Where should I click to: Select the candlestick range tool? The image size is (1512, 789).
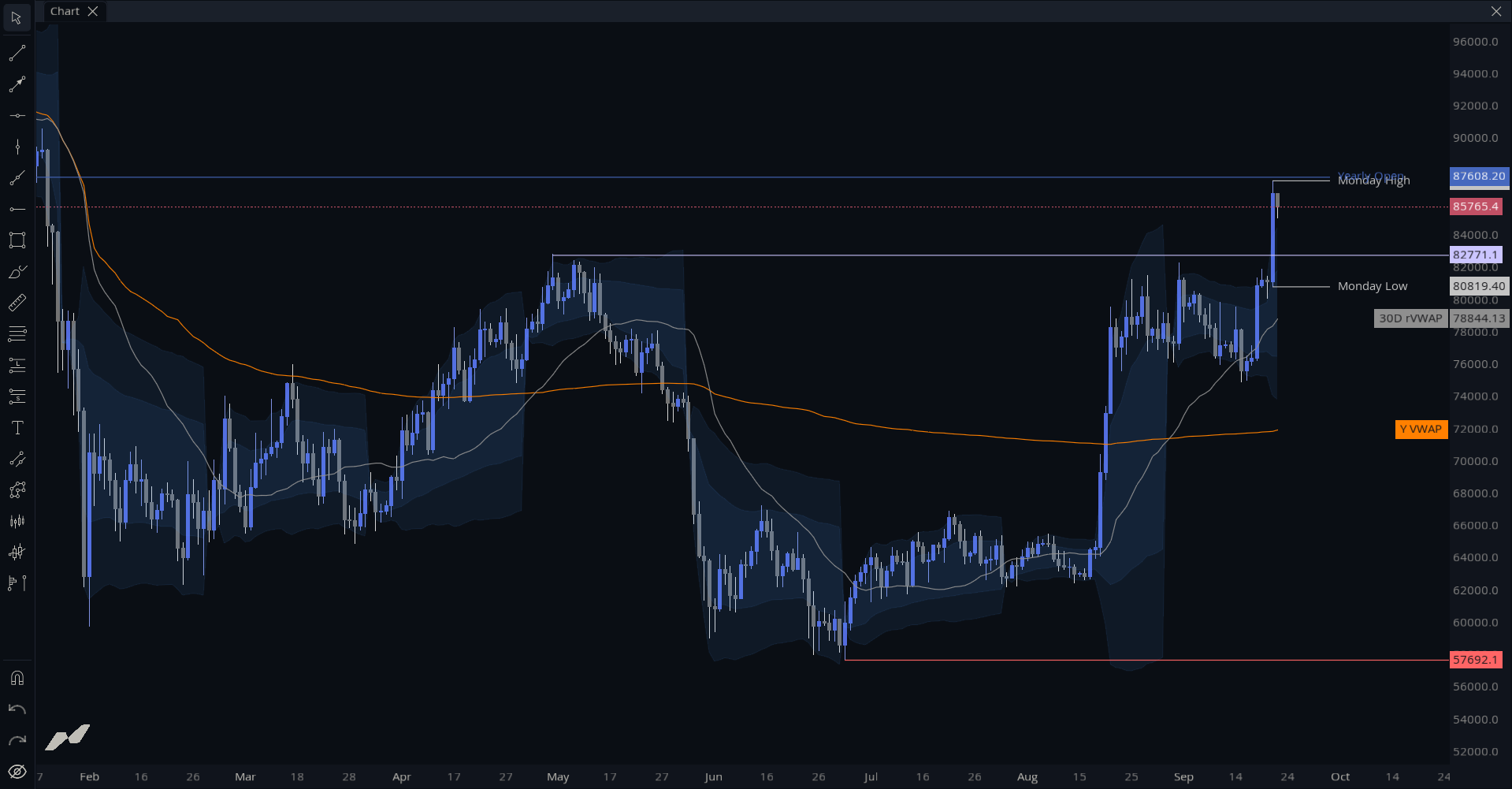[17, 521]
